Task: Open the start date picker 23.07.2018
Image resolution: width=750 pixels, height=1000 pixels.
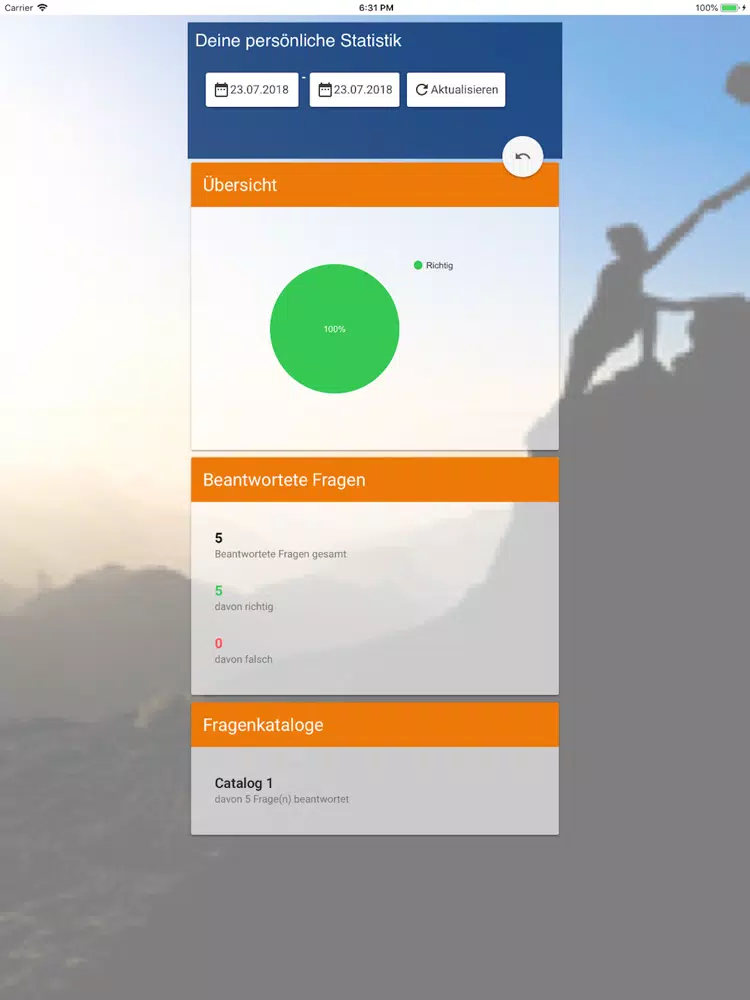Action: (252, 90)
